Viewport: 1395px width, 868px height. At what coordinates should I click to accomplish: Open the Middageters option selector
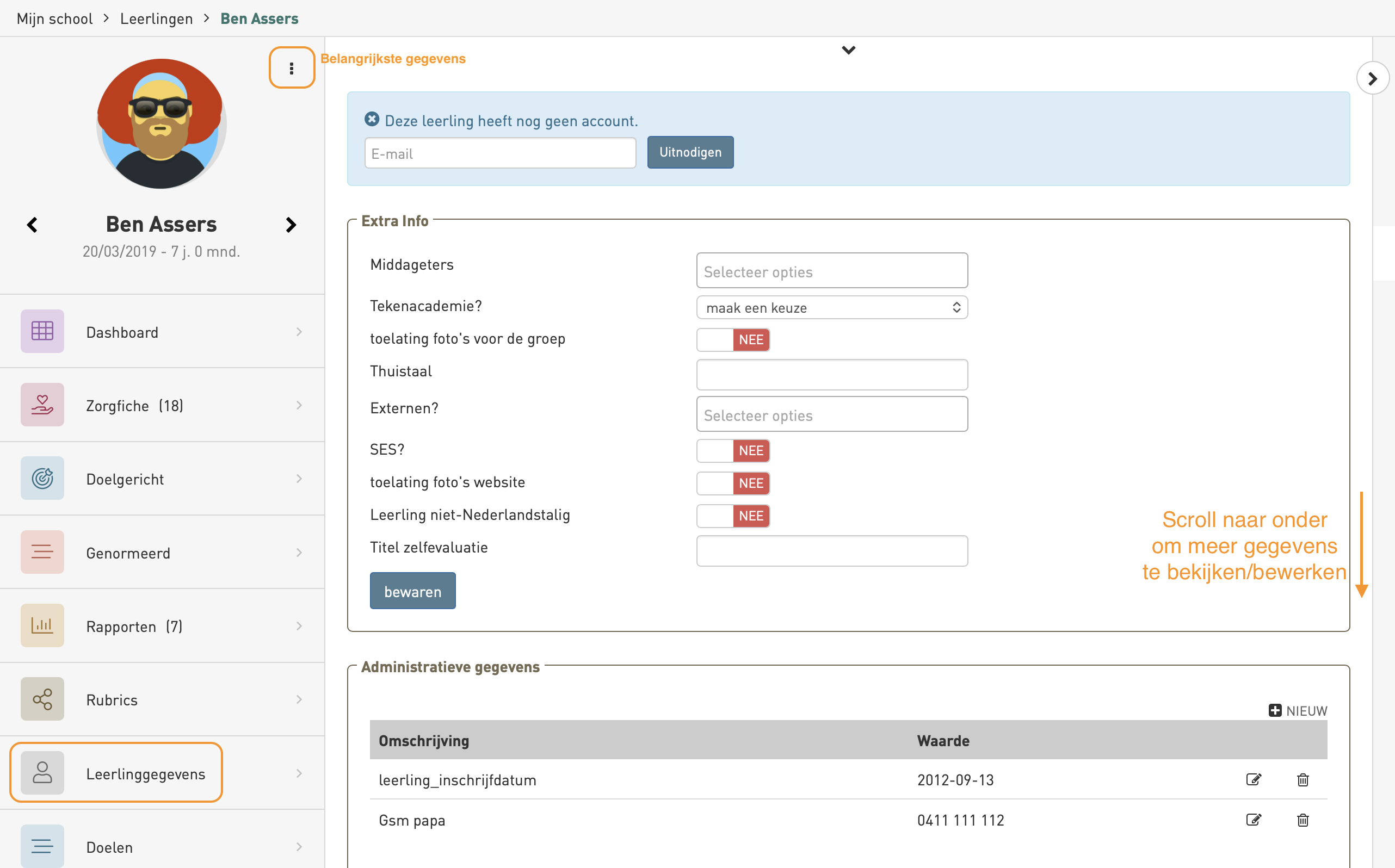click(831, 271)
